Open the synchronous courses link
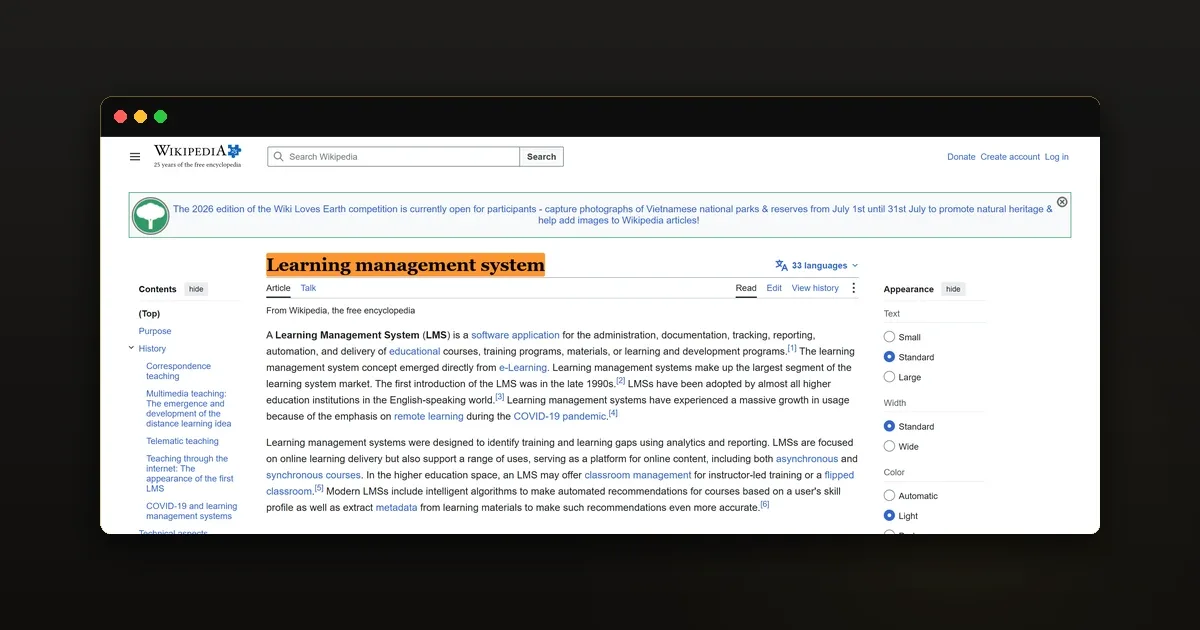 [x=313, y=475]
